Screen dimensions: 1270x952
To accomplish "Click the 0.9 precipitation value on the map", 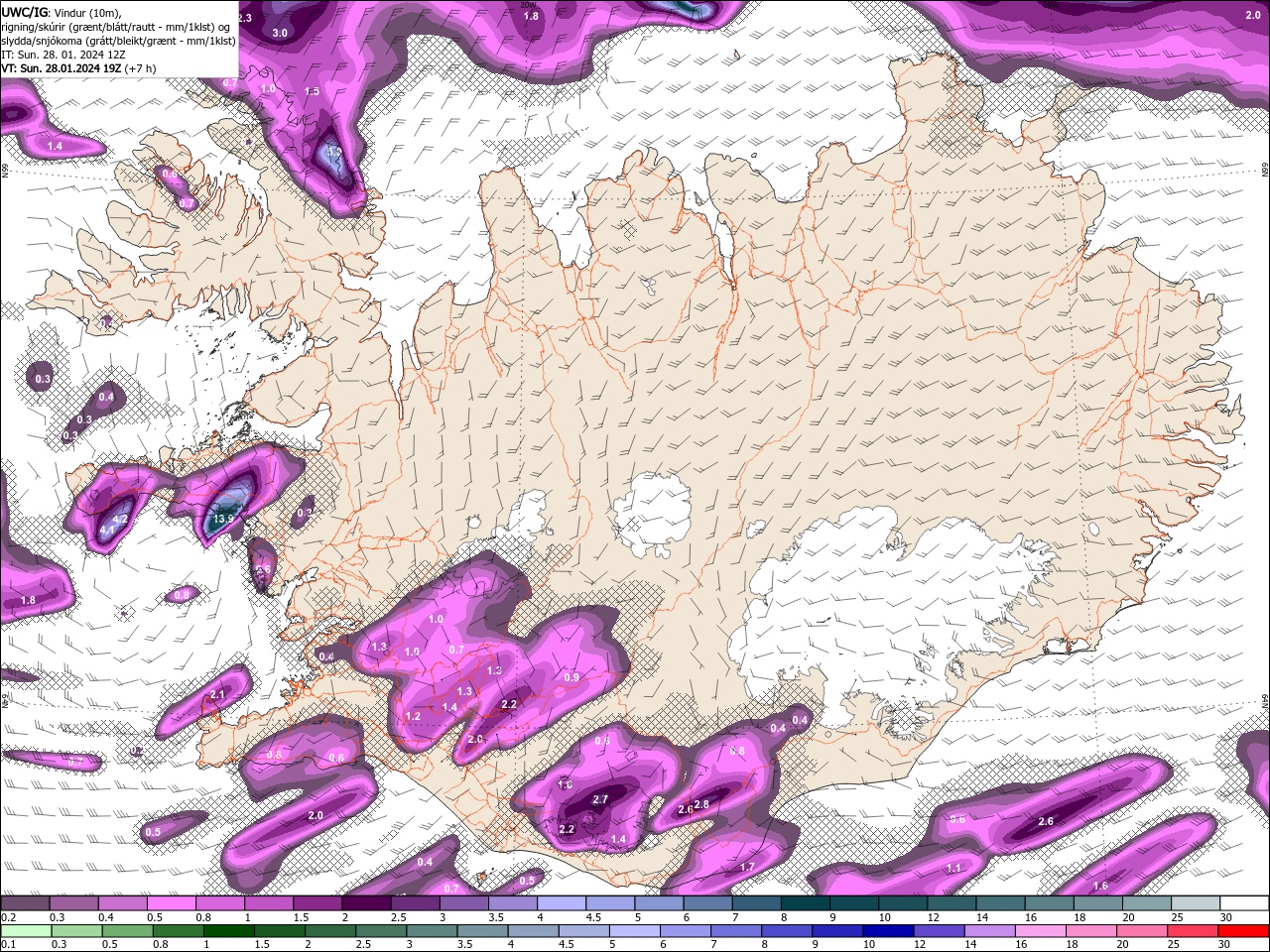I will pyautogui.click(x=571, y=677).
